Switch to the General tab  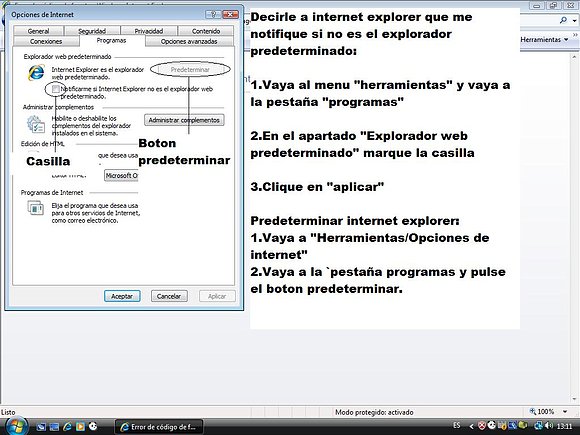coord(38,31)
